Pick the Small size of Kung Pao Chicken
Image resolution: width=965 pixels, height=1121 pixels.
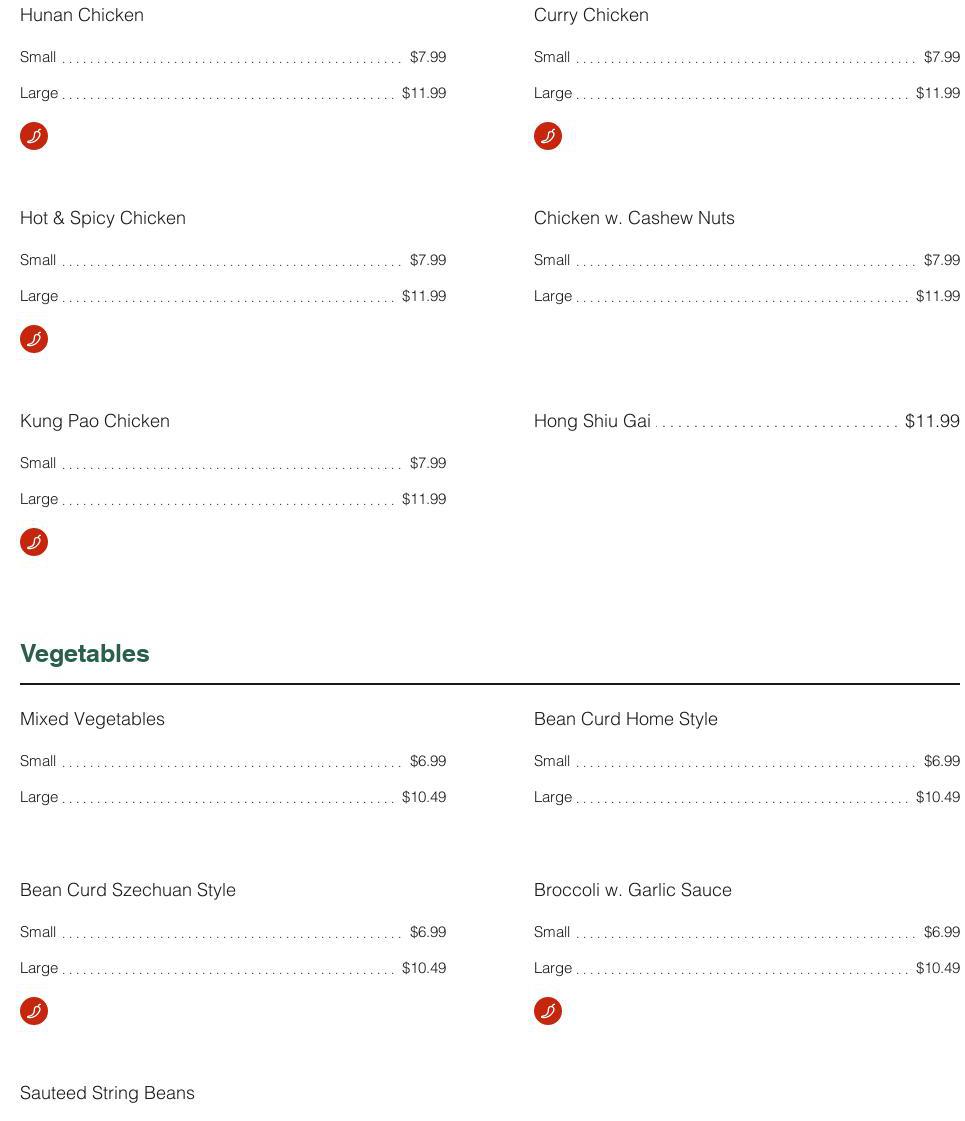point(38,463)
